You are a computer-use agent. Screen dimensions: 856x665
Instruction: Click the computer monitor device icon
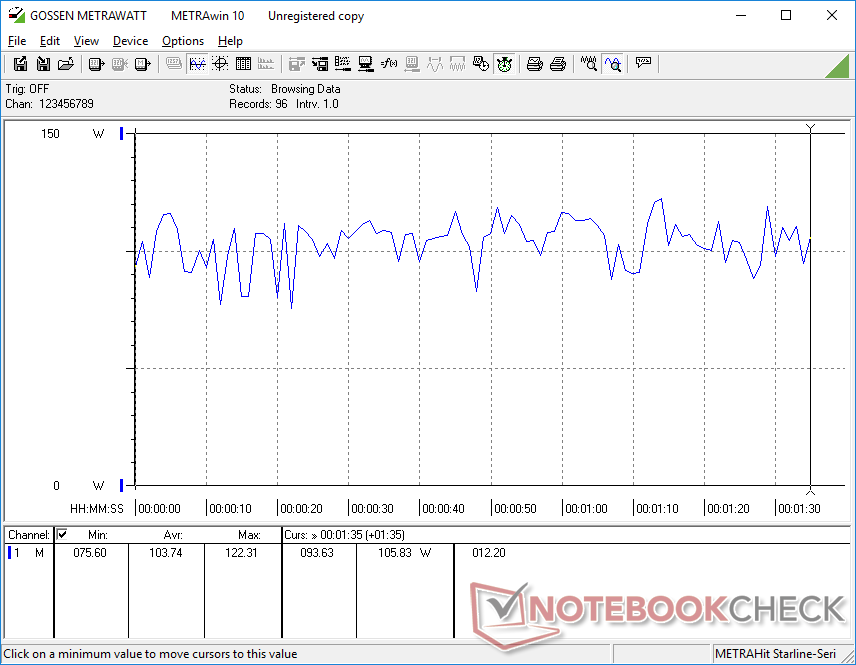click(x=366, y=64)
